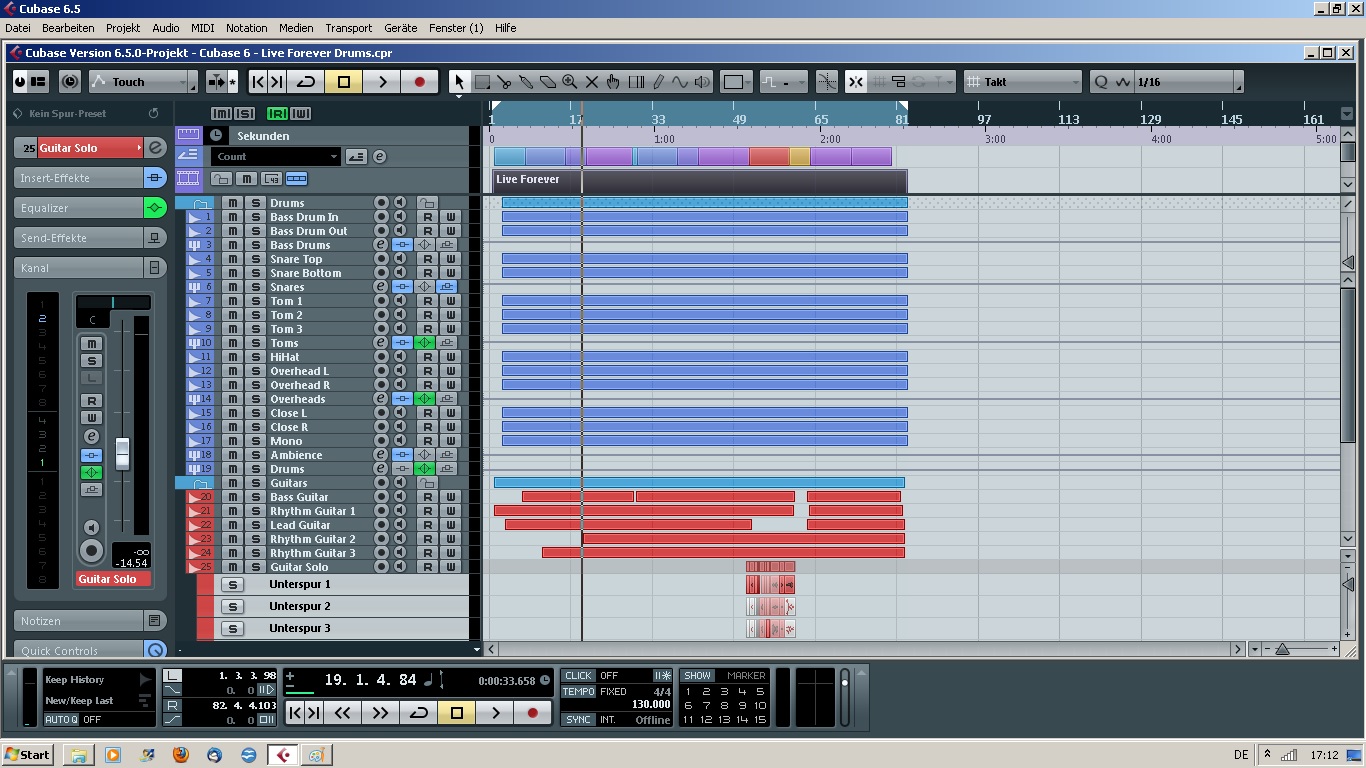The width and height of the screenshot is (1366, 768).
Task: Toggle global Write automation button above tracks
Action: tap(301, 114)
